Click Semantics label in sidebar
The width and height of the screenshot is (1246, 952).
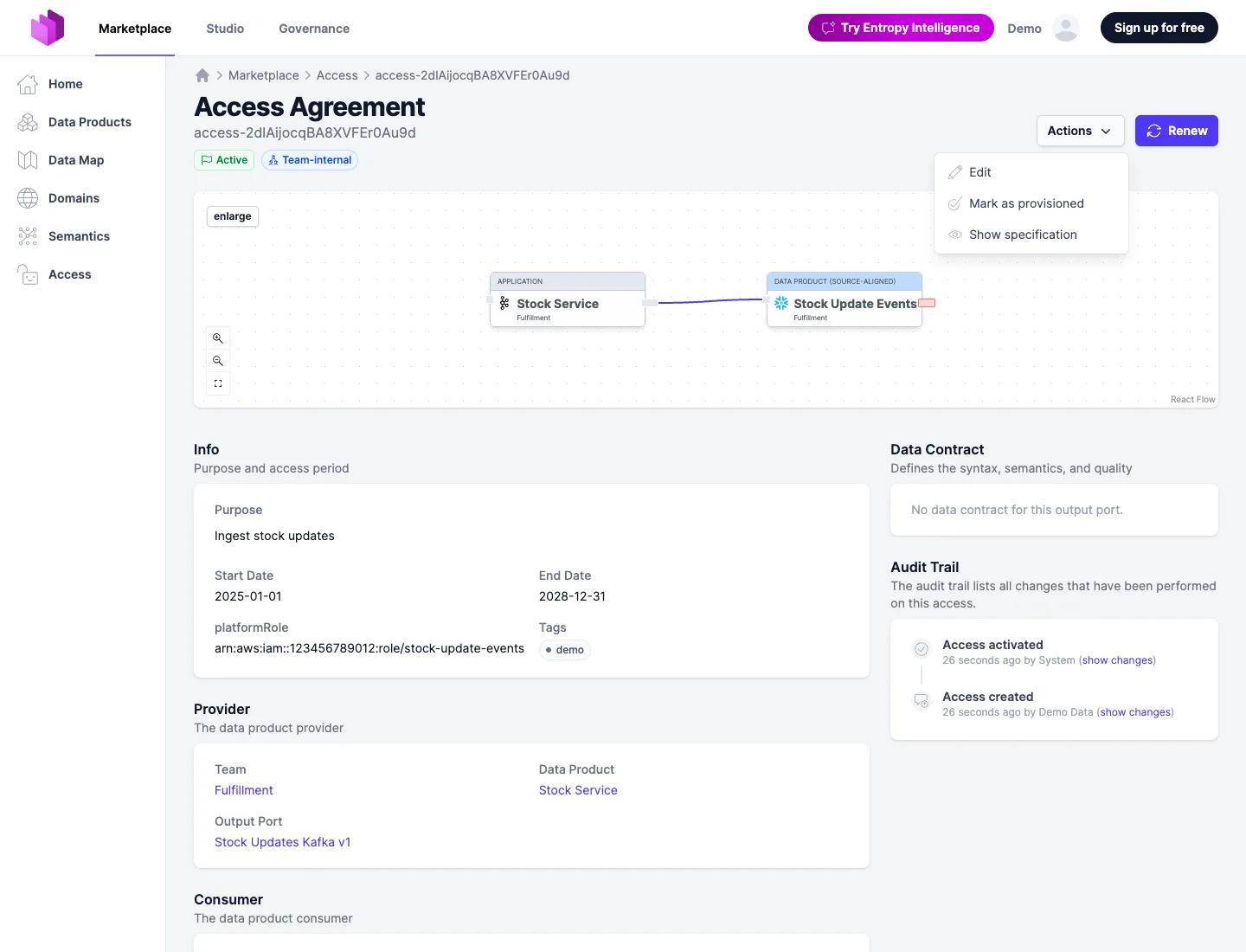pyautogui.click(x=79, y=236)
